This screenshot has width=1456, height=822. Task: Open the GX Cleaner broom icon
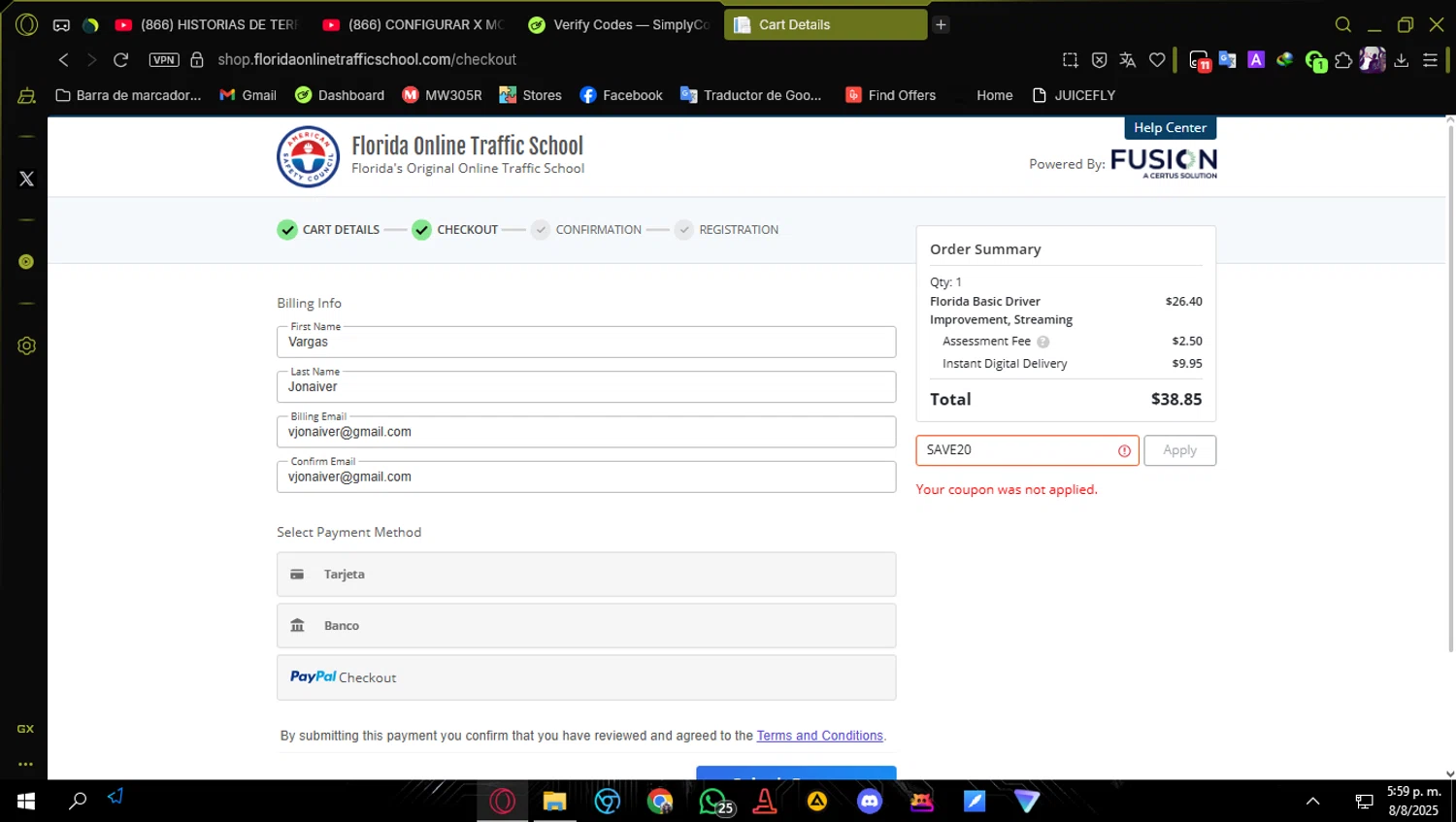click(x=27, y=95)
